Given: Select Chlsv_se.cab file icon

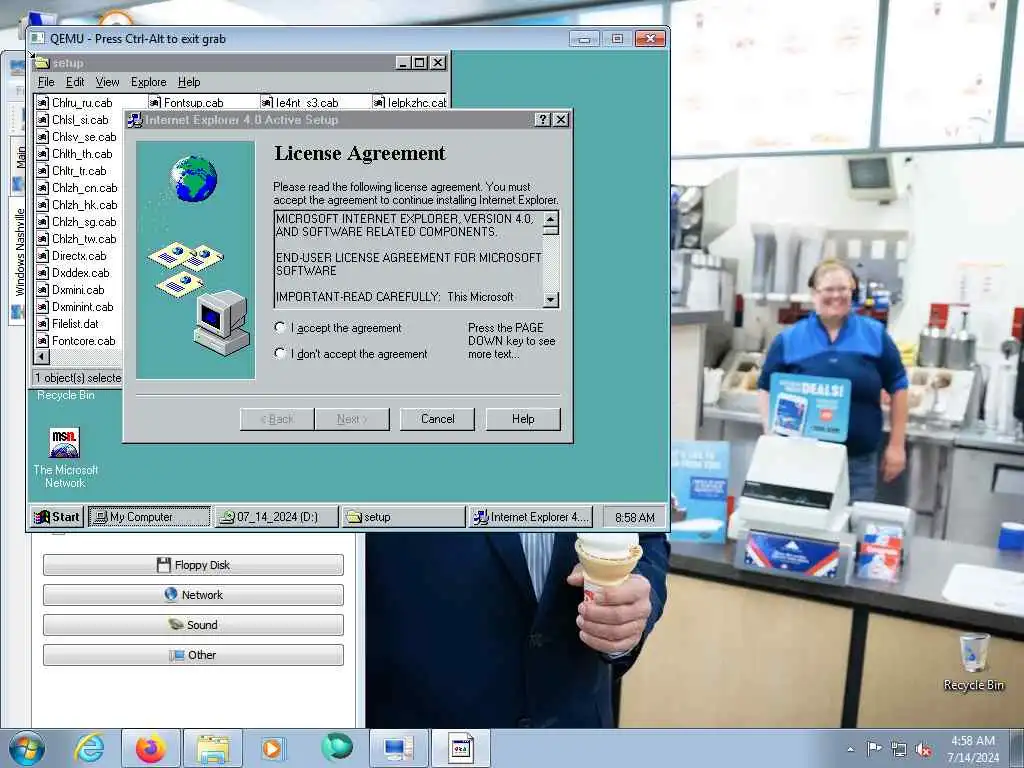Looking at the screenshot, I should tap(42, 136).
